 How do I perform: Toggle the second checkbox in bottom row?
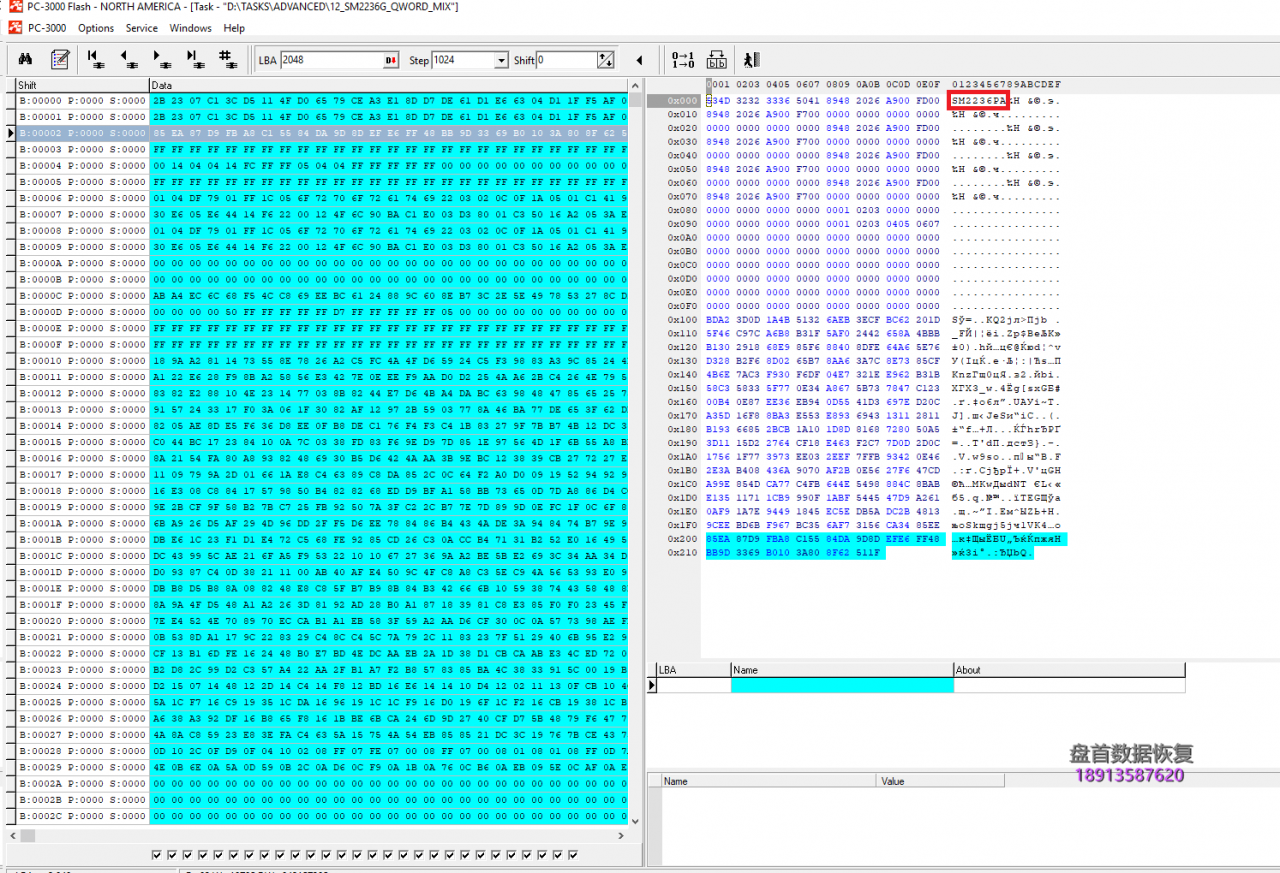172,855
